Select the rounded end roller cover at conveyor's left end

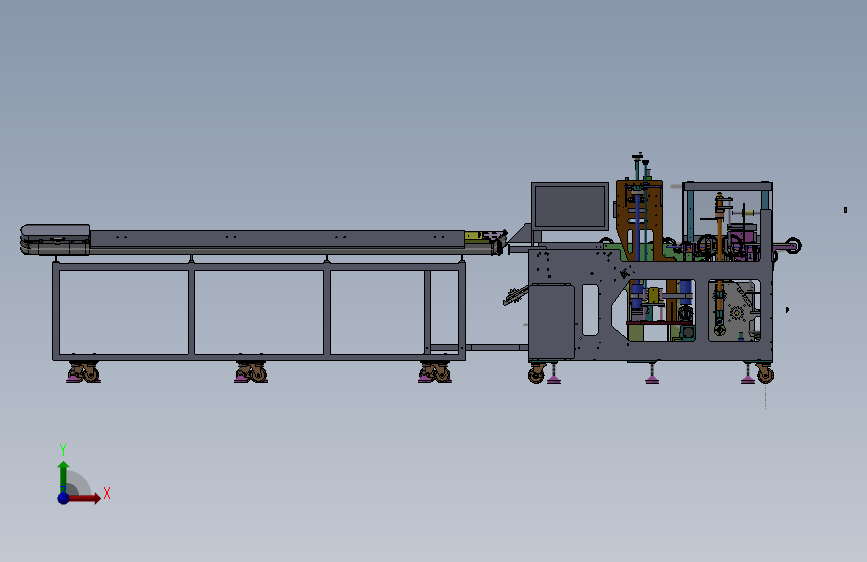(x=55, y=240)
